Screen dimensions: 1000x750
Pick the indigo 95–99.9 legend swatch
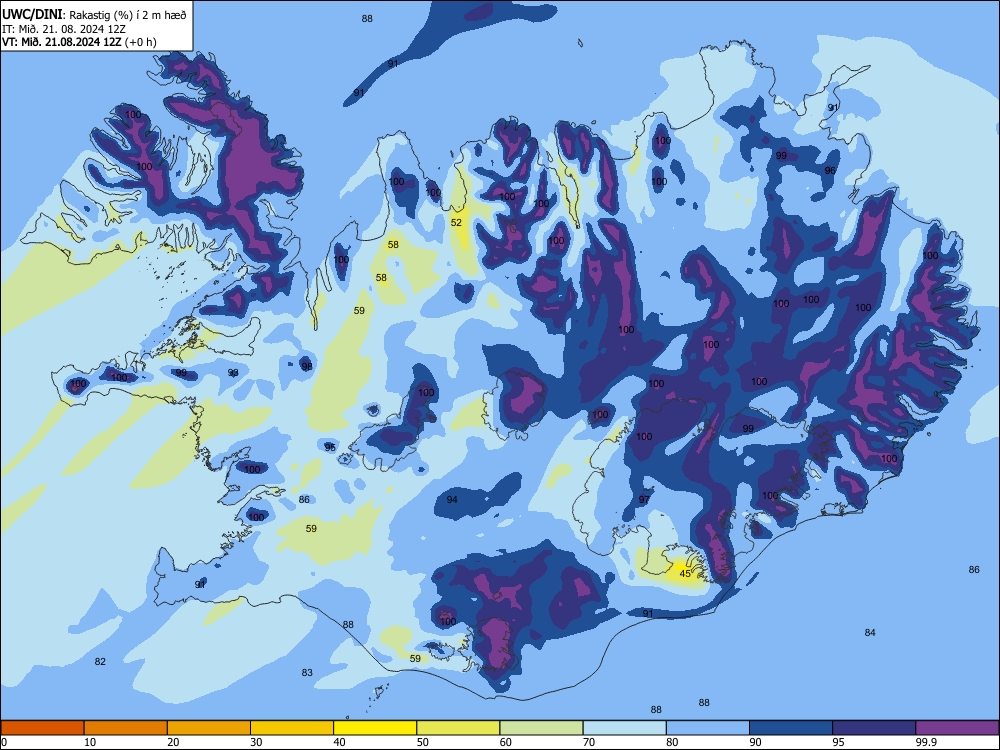pos(874,728)
